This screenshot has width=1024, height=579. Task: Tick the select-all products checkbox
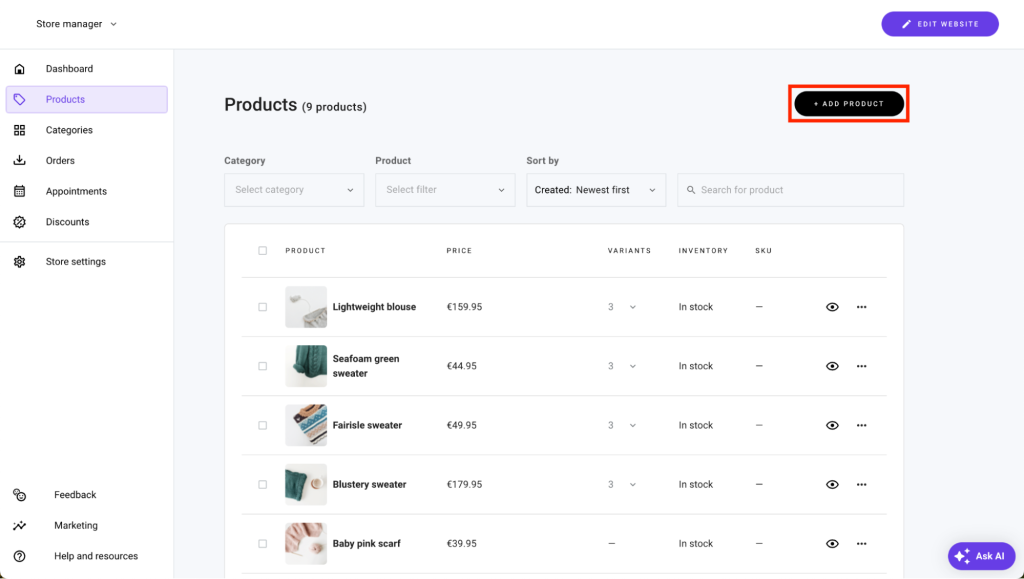(262, 251)
